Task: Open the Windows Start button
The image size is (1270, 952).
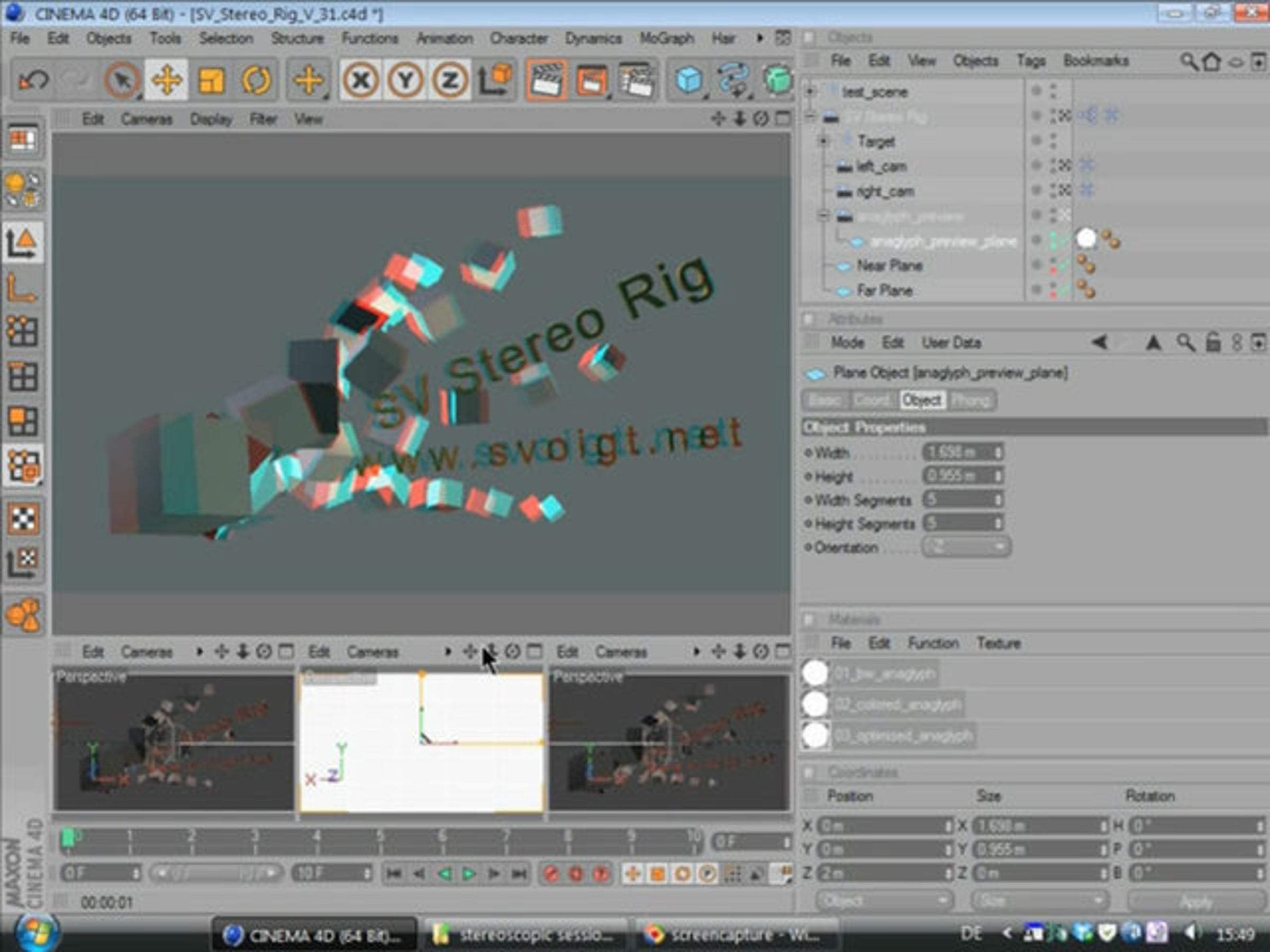Action: pyautogui.click(x=35, y=933)
